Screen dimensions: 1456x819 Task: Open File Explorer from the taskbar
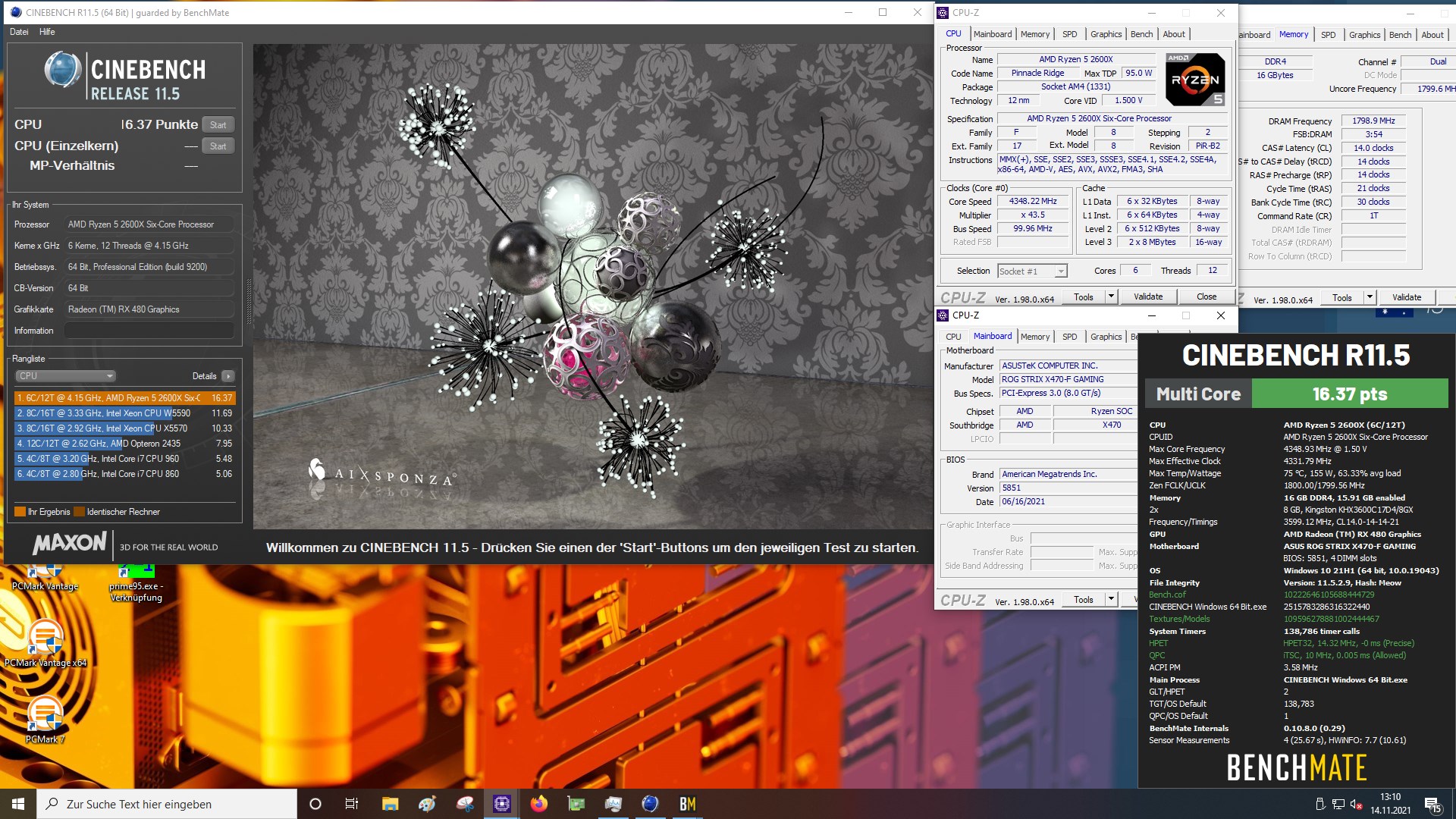pos(390,804)
